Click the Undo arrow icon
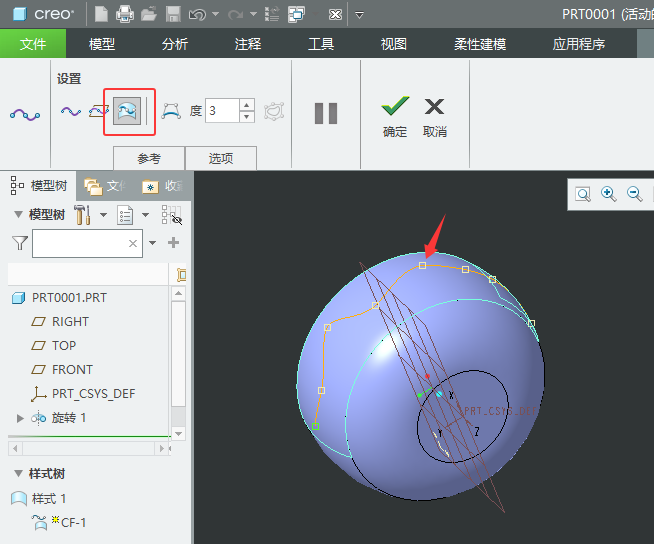654x544 pixels. pos(197,15)
